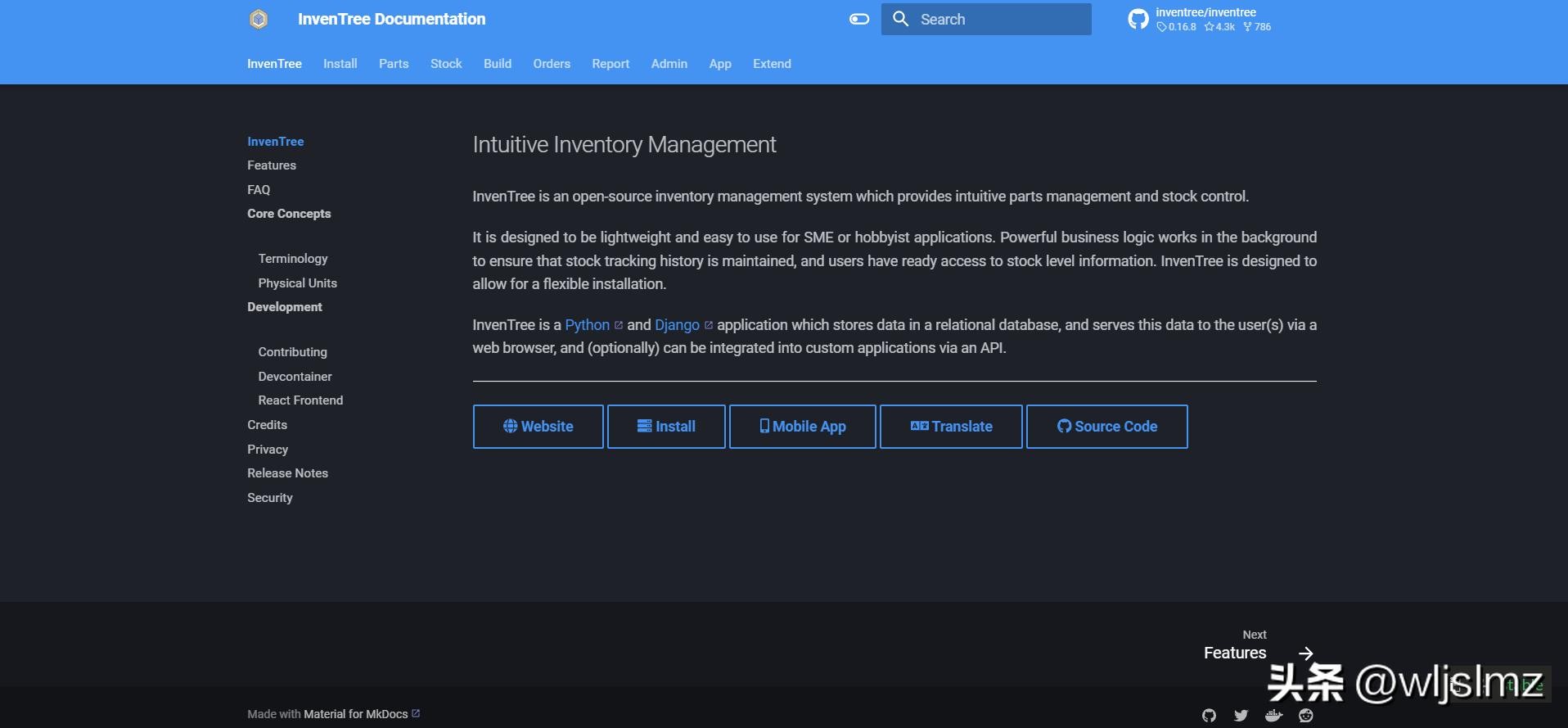Click the InvenTree hexagon logo
The width and height of the screenshot is (1568, 728).
[259, 19]
